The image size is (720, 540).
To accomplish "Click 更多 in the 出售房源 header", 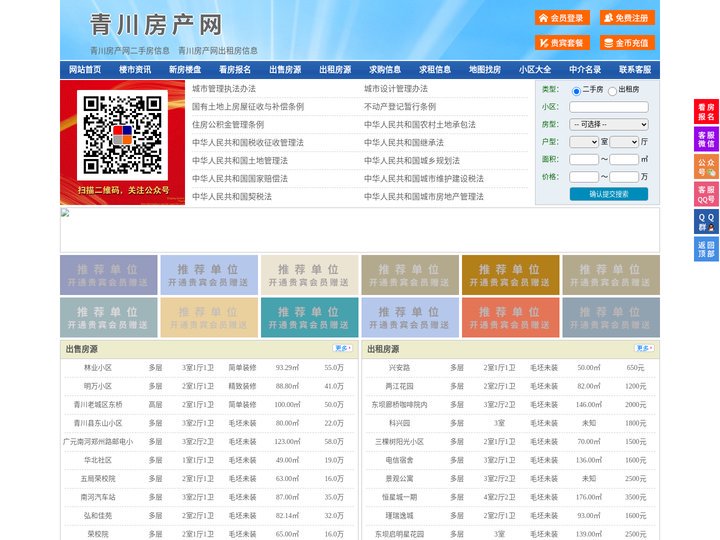I will [343, 349].
